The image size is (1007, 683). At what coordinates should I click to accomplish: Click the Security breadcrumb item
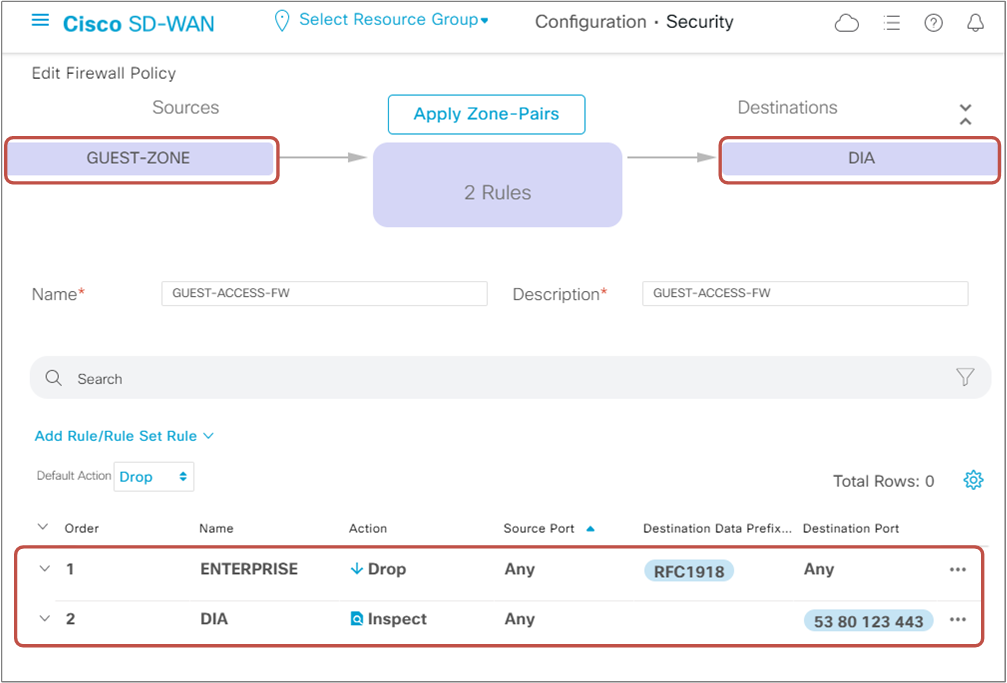click(699, 21)
